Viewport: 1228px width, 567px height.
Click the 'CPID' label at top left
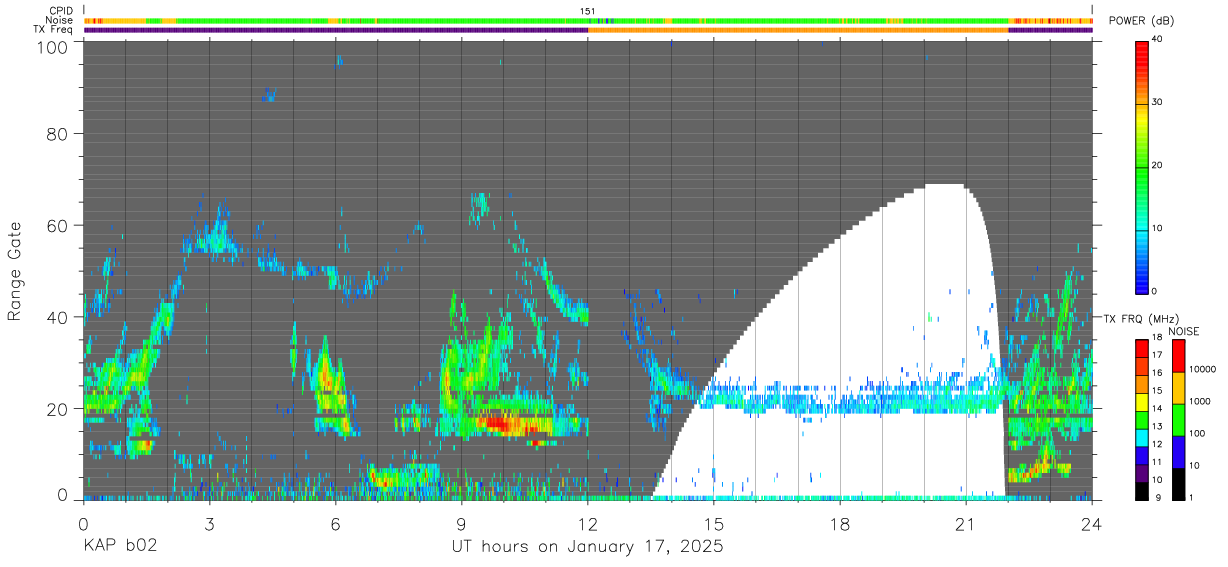[x=60, y=11]
